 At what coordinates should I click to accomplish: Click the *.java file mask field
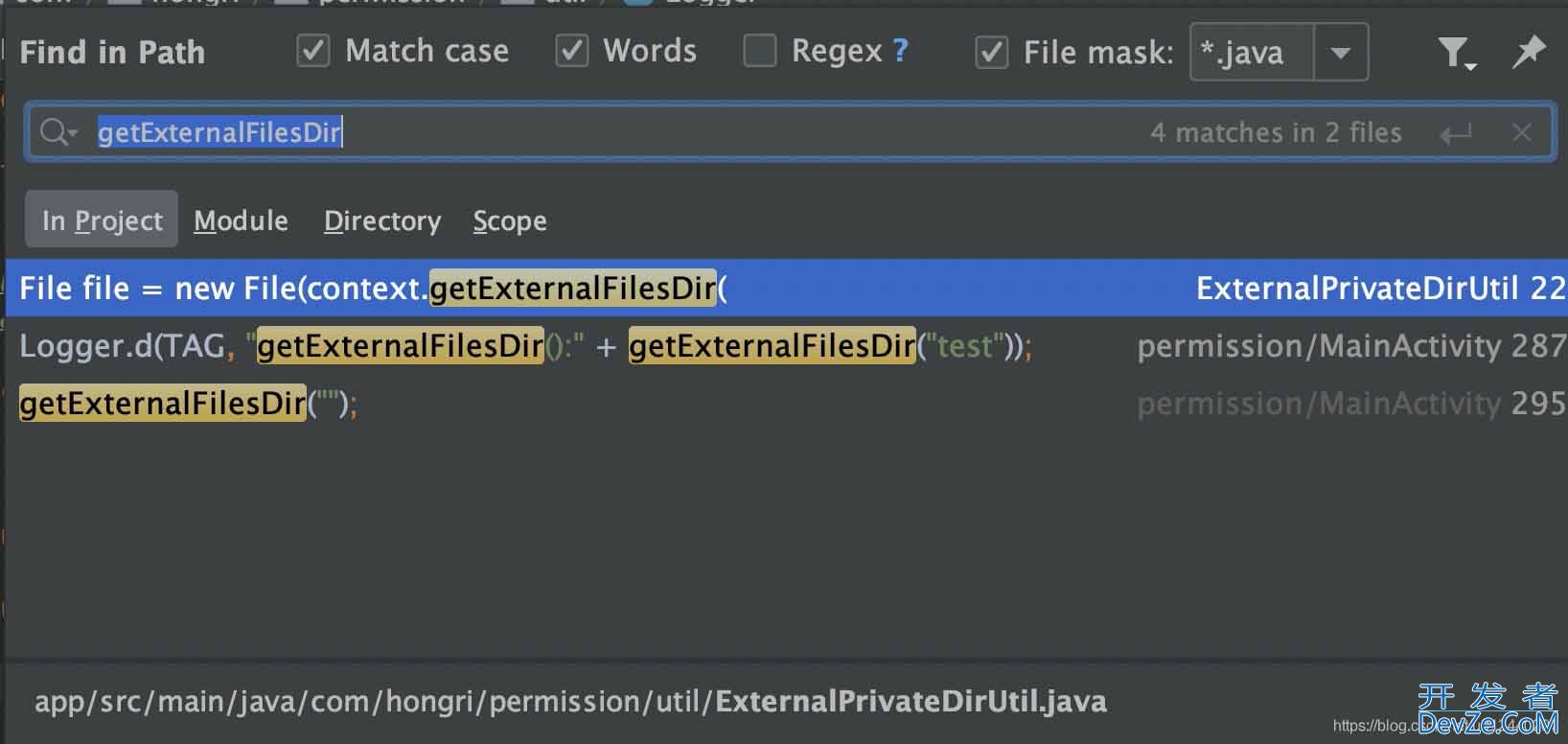1252,52
